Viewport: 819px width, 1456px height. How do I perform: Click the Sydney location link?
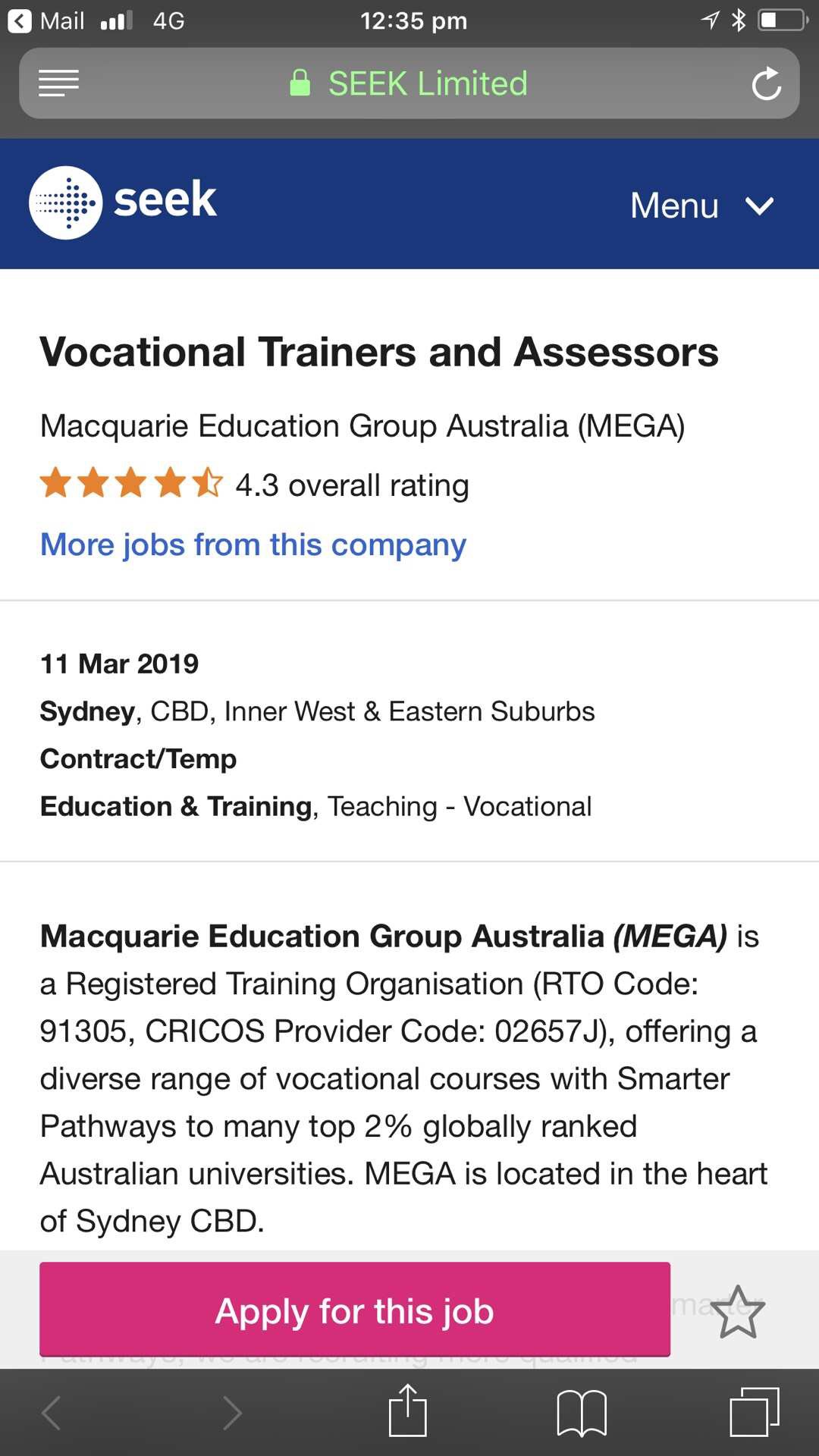tap(87, 711)
